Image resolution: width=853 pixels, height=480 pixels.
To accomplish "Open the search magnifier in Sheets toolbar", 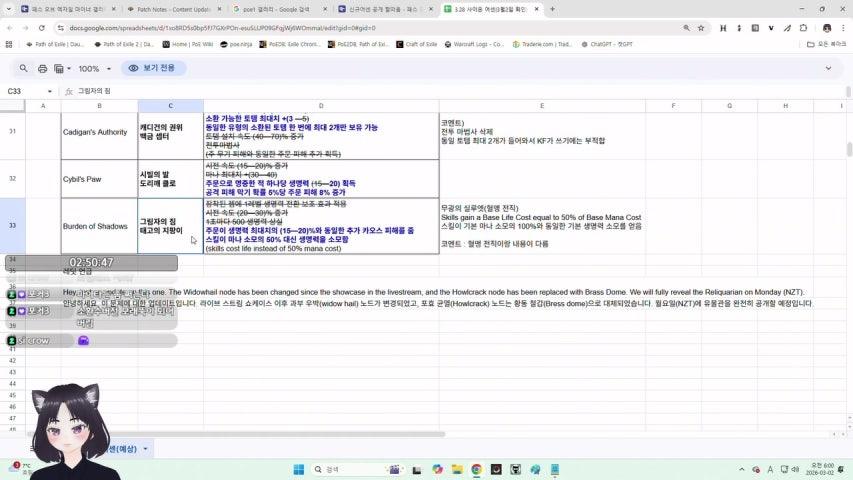I will pos(23,68).
